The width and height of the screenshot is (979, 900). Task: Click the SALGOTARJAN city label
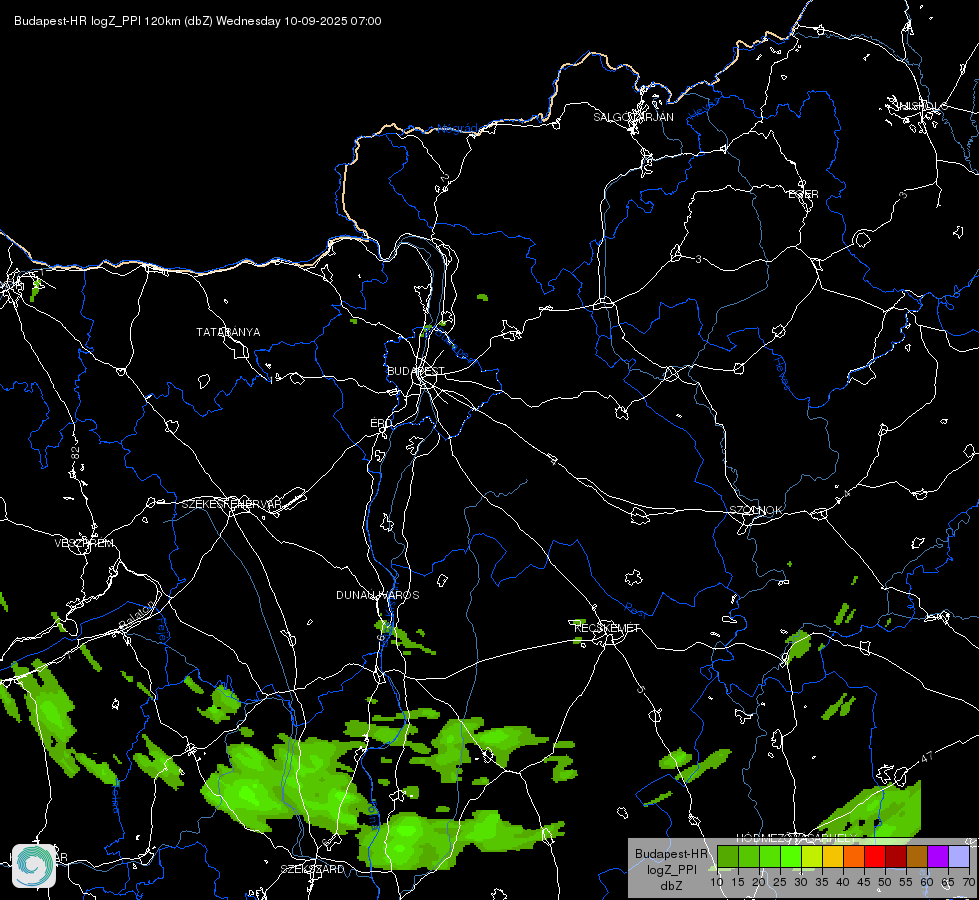[x=633, y=117]
